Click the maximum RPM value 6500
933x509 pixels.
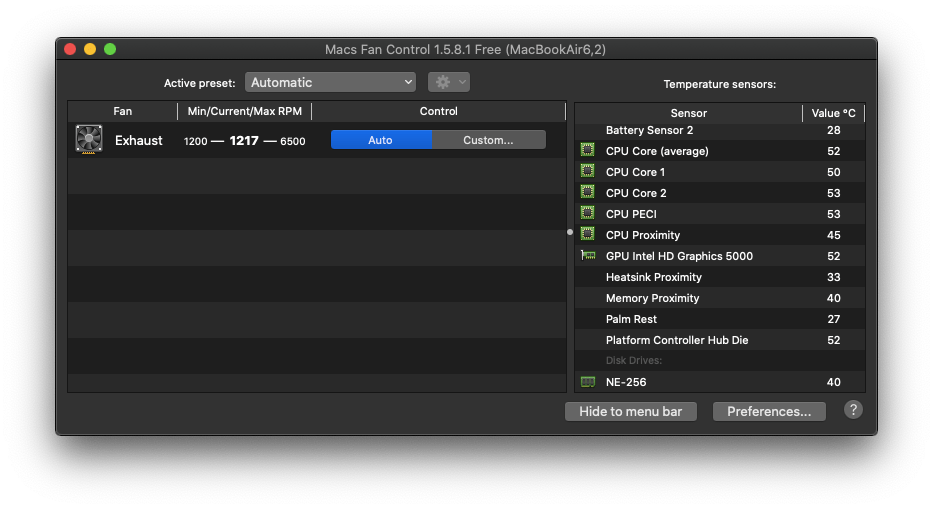[x=293, y=141]
